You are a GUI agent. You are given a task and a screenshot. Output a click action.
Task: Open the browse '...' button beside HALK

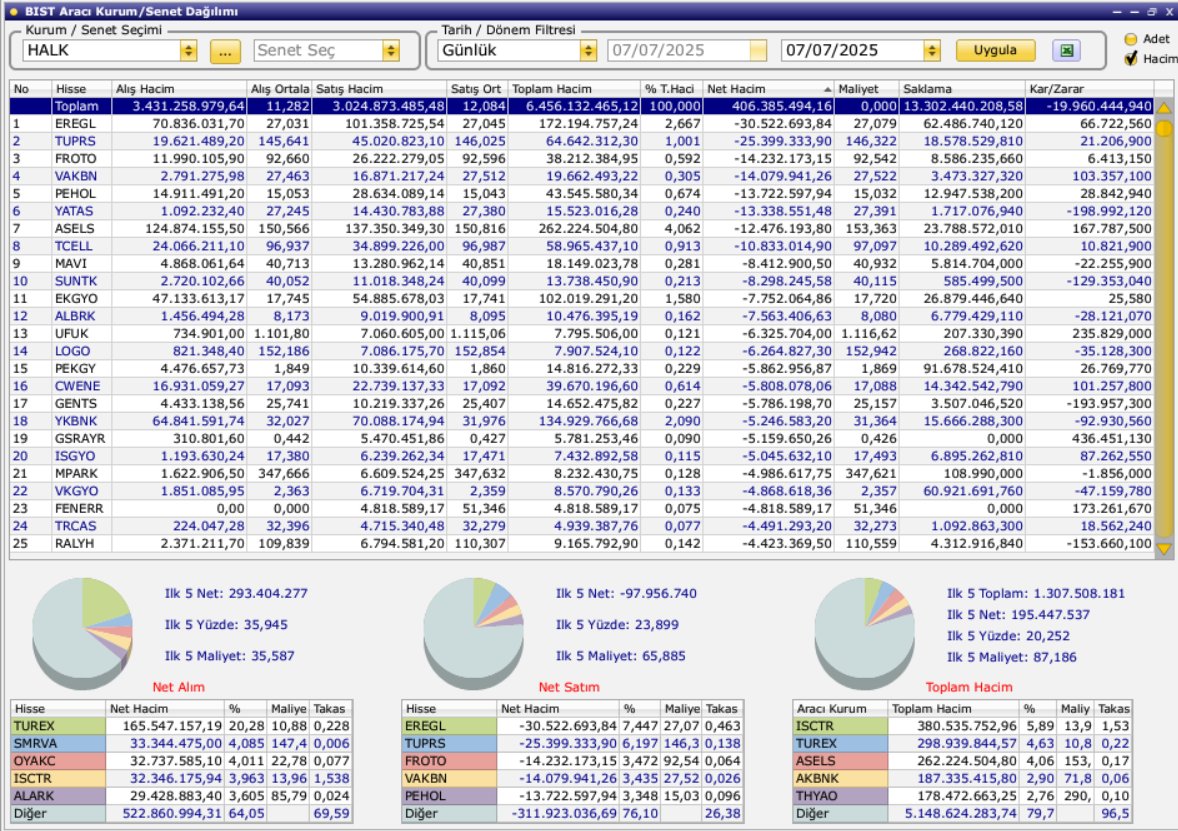tap(225, 51)
